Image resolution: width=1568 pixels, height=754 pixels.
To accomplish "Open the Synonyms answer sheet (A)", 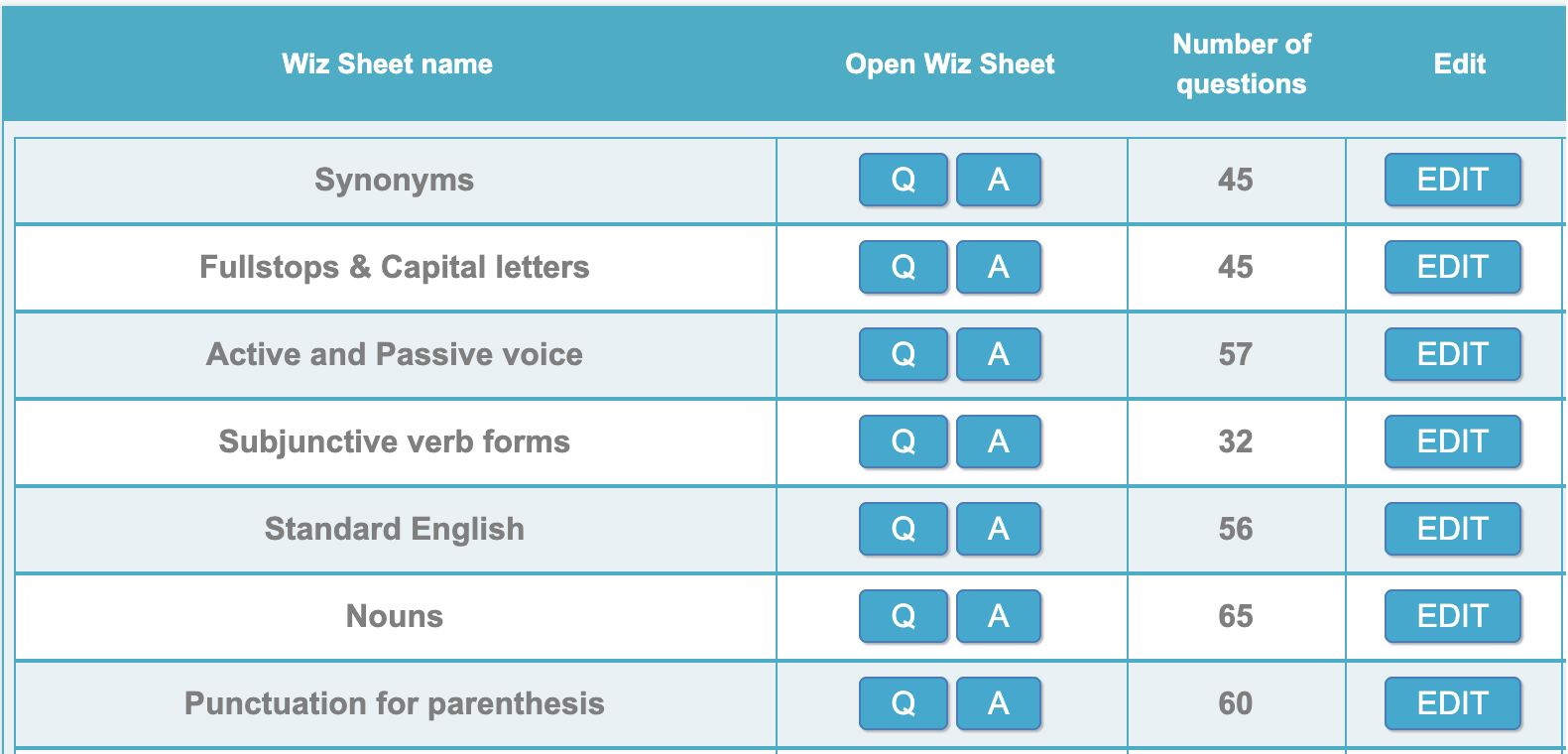I will click(x=999, y=180).
